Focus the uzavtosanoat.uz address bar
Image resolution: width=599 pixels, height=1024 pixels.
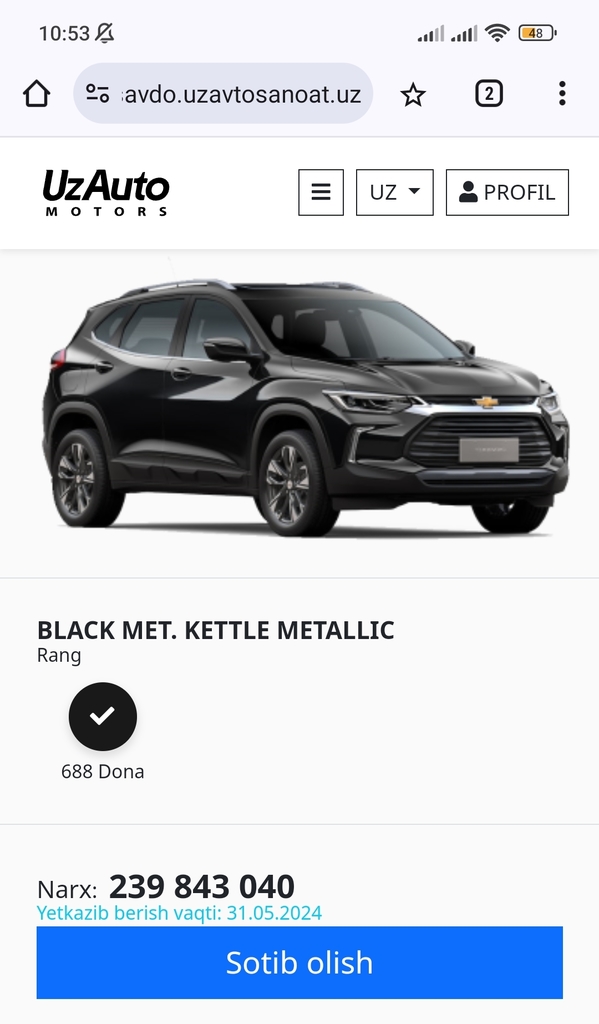(x=223, y=93)
